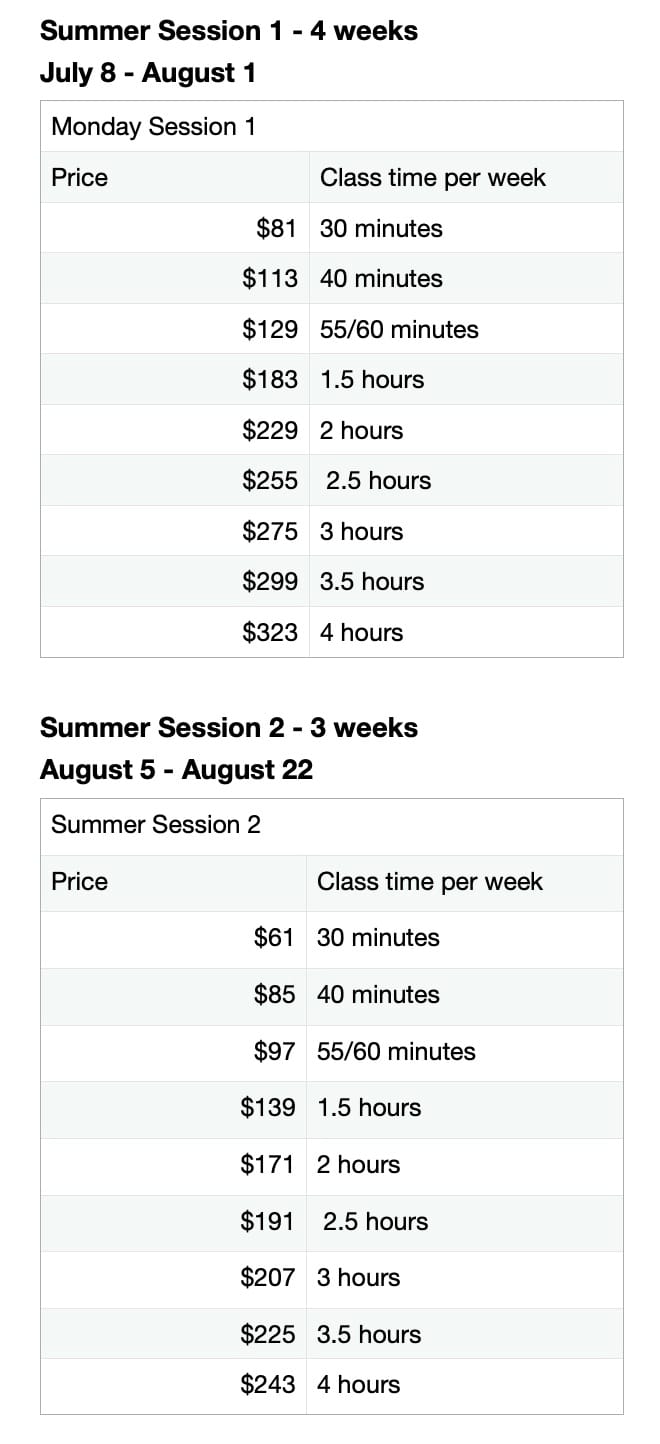Click the July 8 - August 1 date line

[148, 73]
